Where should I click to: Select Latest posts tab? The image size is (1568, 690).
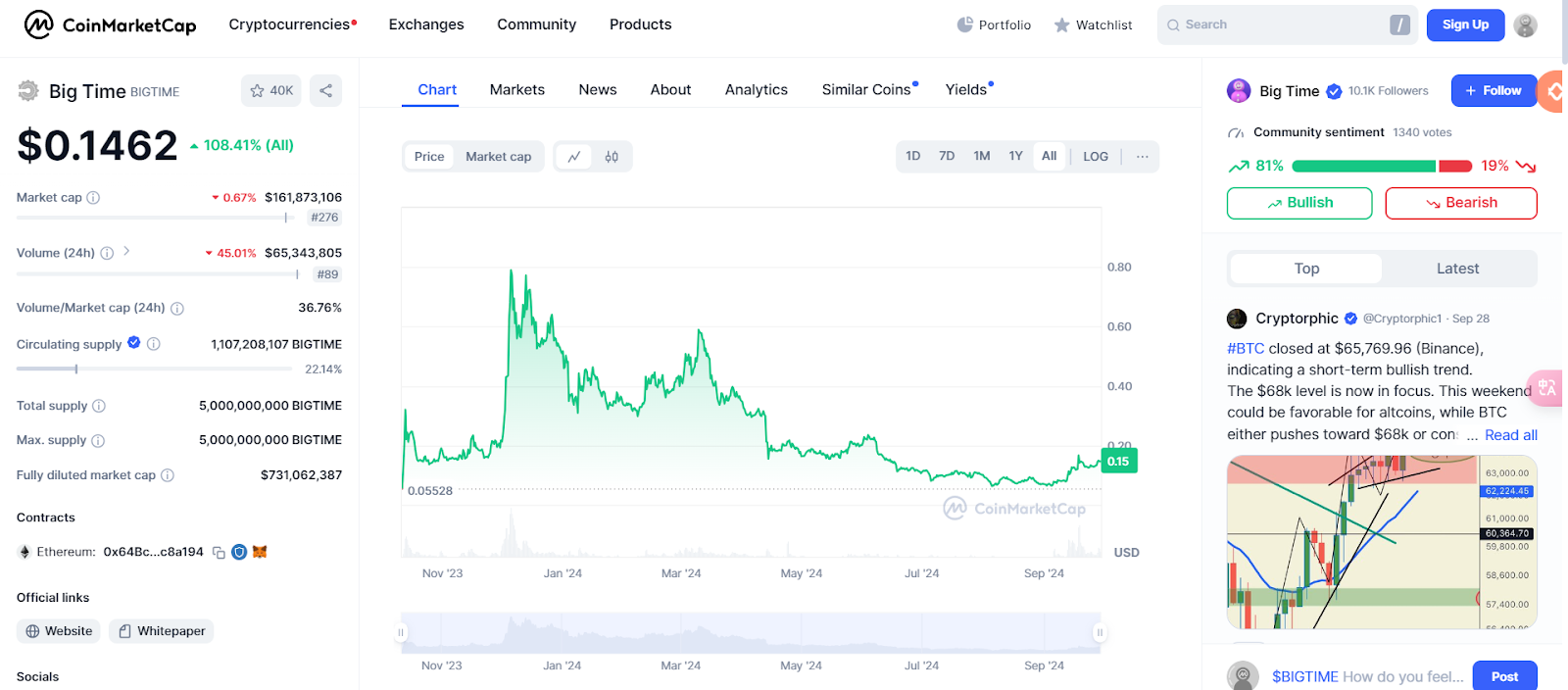click(1458, 269)
